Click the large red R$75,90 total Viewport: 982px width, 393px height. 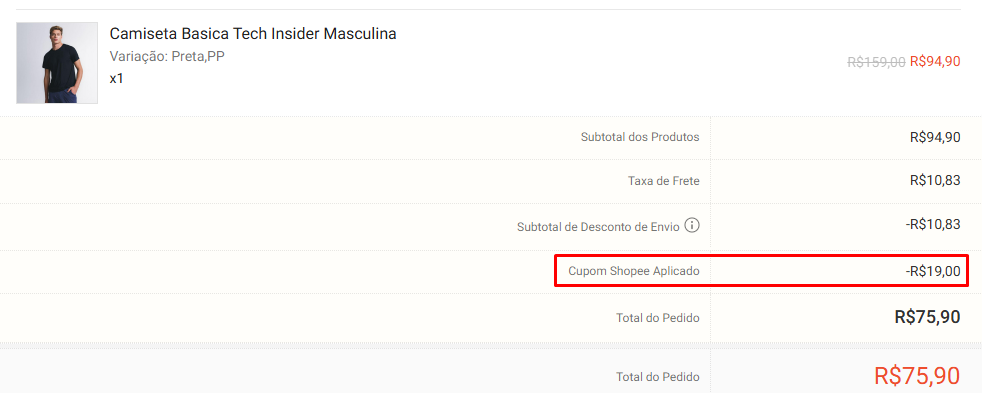[x=917, y=375]
